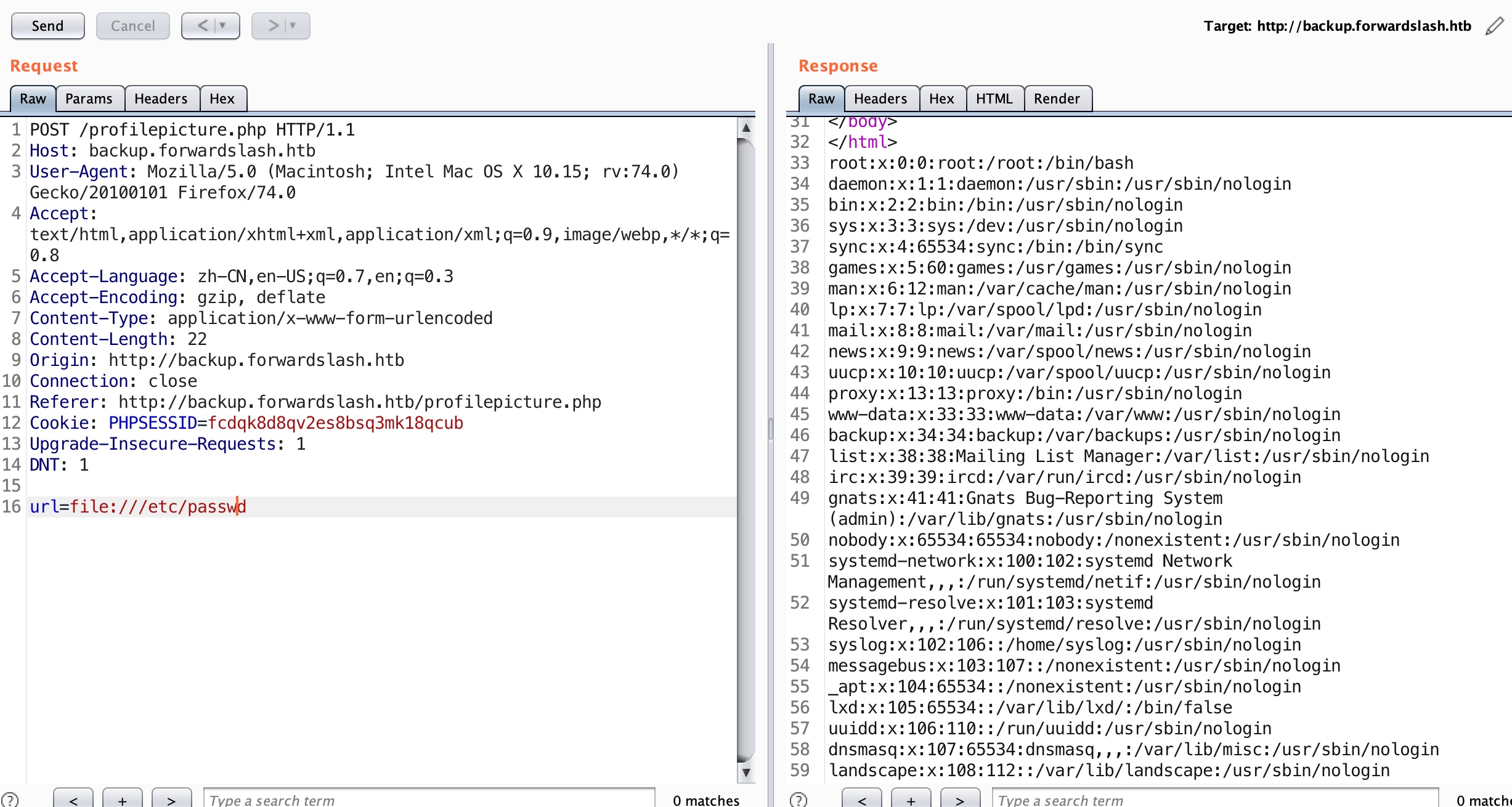Click the plus button in request search bar
The height and width of the screenshot is (807, 1512).
coord(123,800)
